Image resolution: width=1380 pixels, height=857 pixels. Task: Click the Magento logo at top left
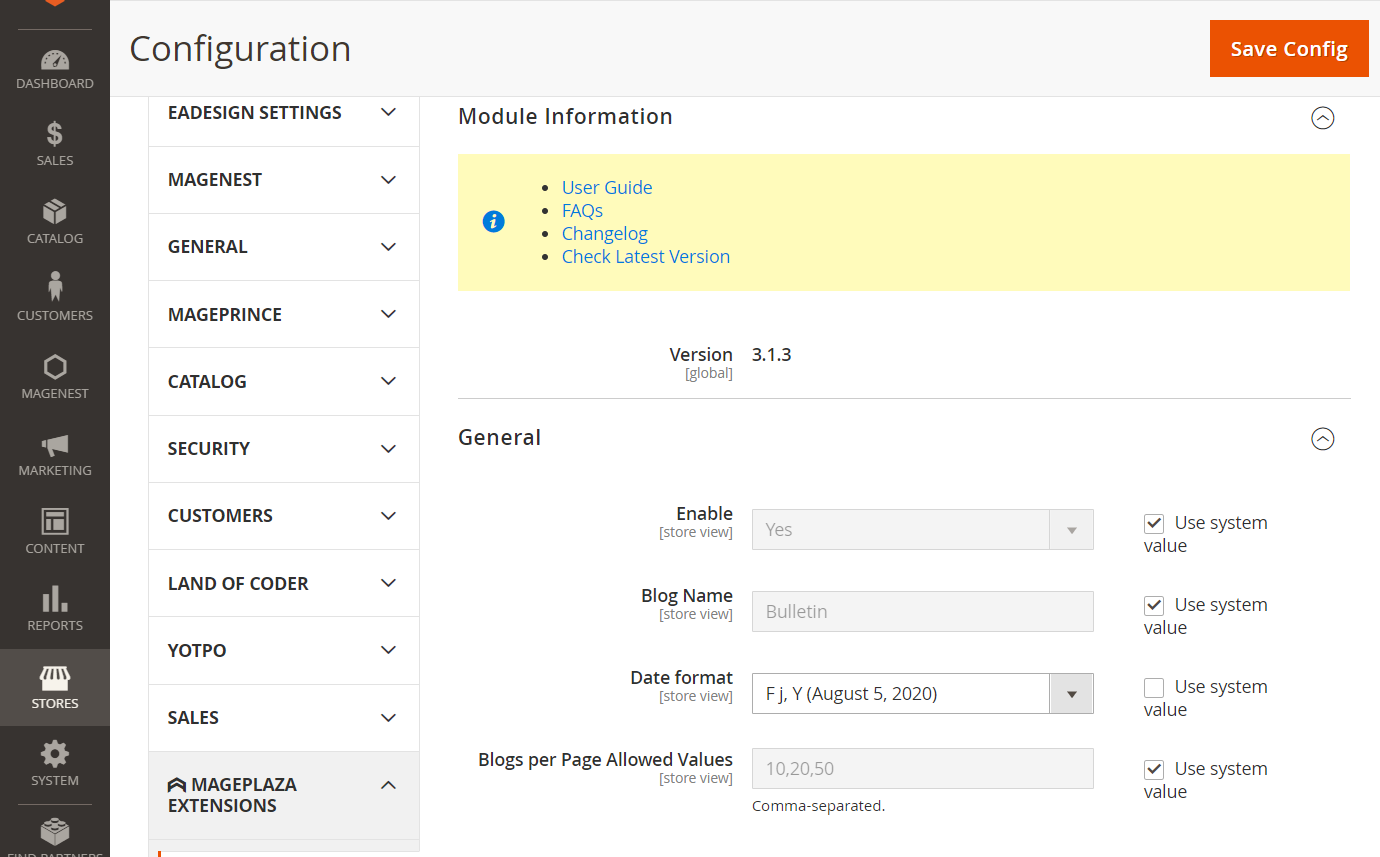(55, 4)
